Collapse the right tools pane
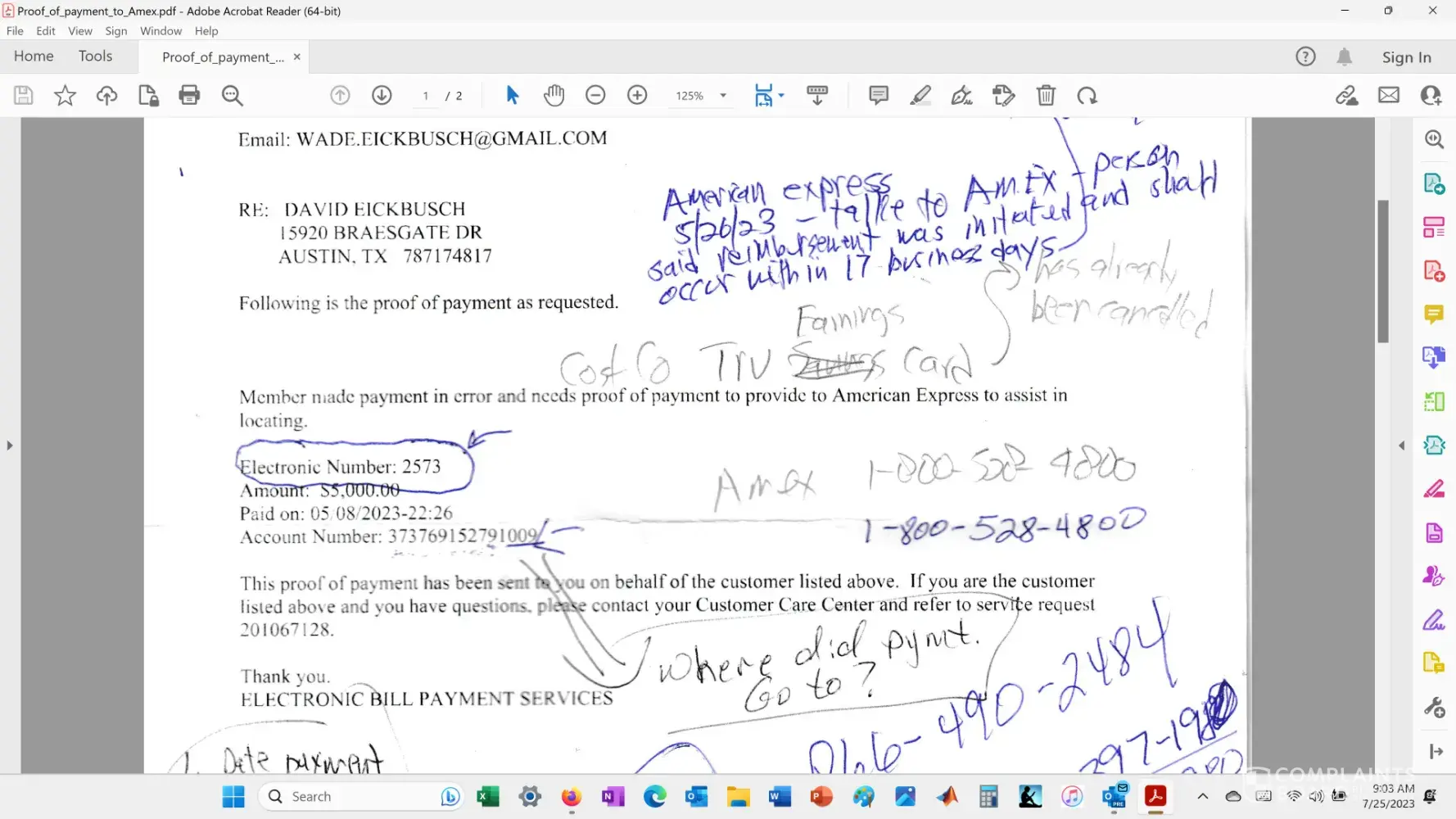This screenshot has width=1456, height=819. pyautogui.click(x=1401, y=446)
